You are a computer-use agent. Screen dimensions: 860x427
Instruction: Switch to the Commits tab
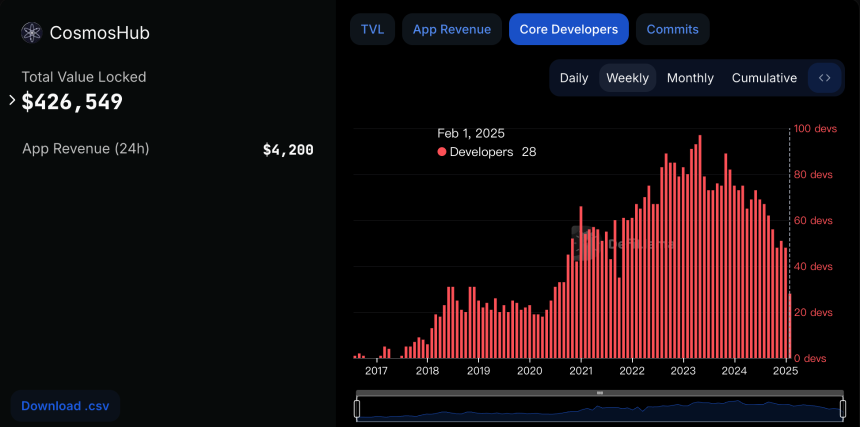tap(672, 29)
